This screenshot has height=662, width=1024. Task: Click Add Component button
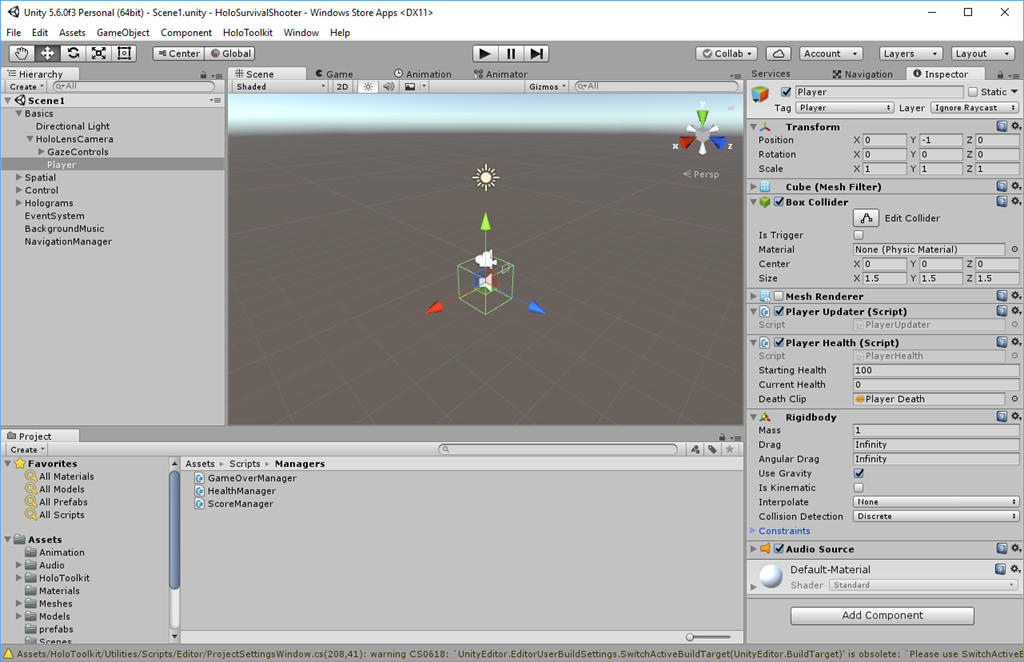point(882,615)
